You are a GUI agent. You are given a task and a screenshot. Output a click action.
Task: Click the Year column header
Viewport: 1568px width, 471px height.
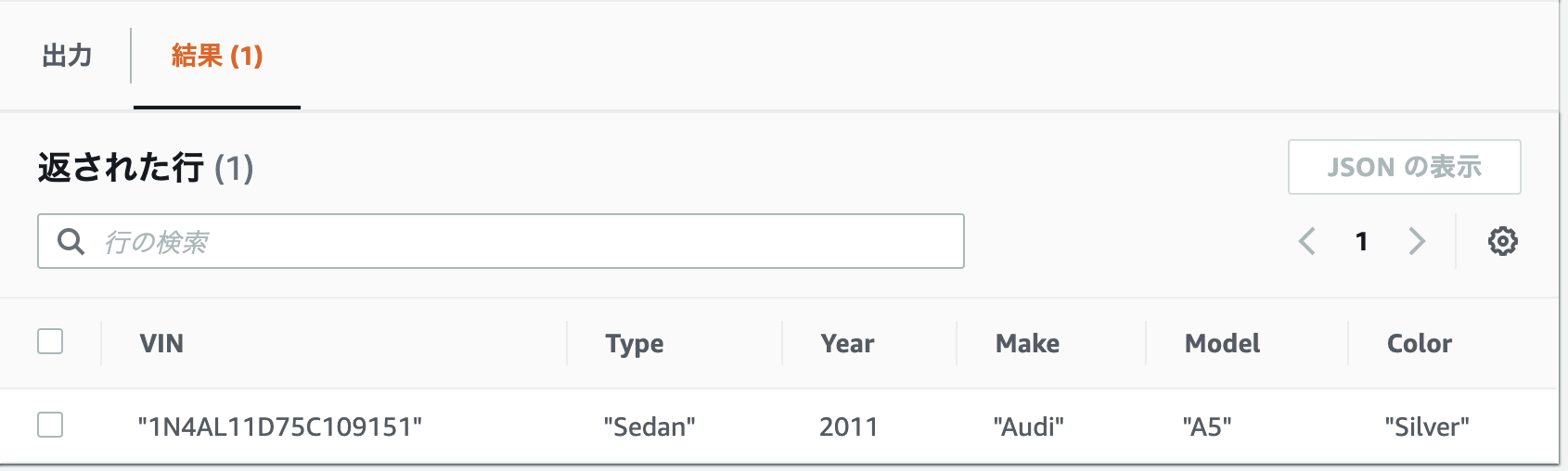click(x=847, y=343)
